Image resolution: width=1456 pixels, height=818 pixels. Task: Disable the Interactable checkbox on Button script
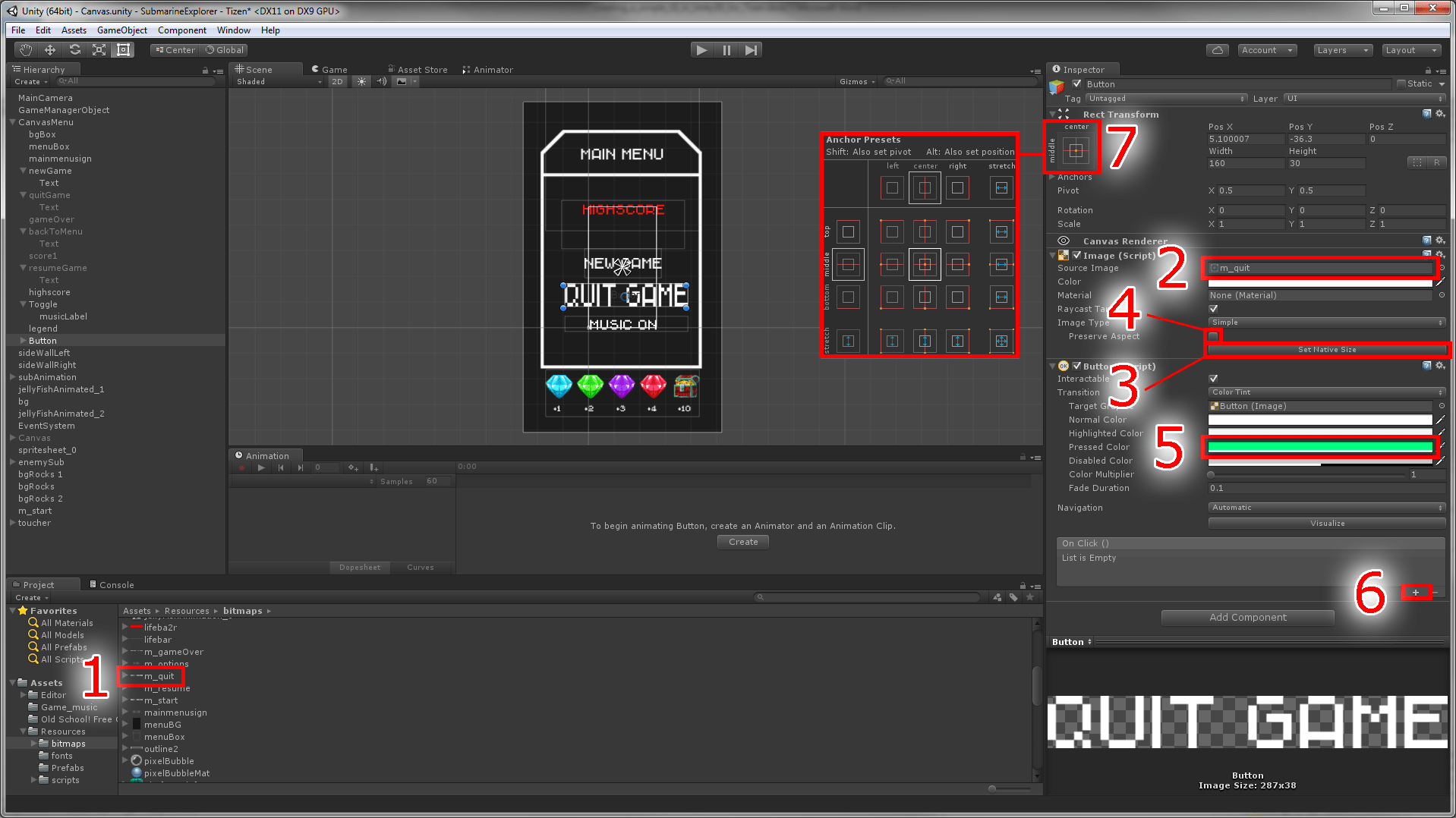pyautogui.click(x=1213, y=378)
